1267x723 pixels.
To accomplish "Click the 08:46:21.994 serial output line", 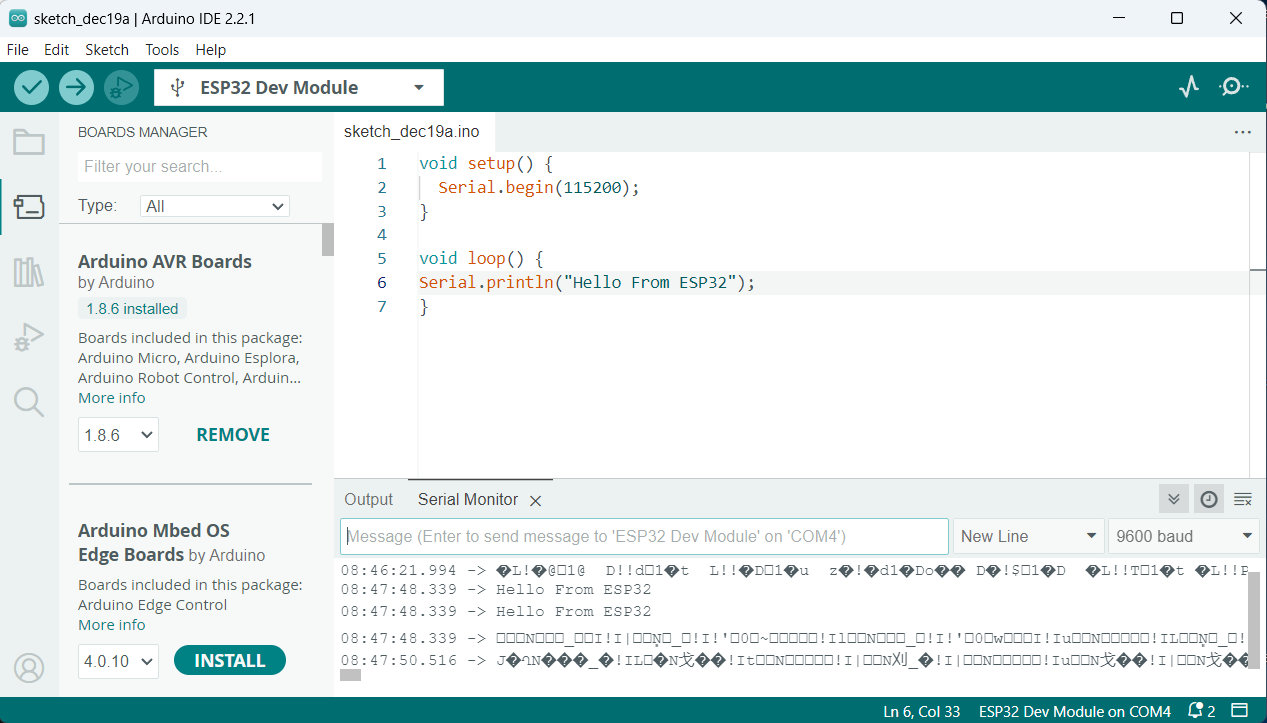I will (x=794, y=570).
